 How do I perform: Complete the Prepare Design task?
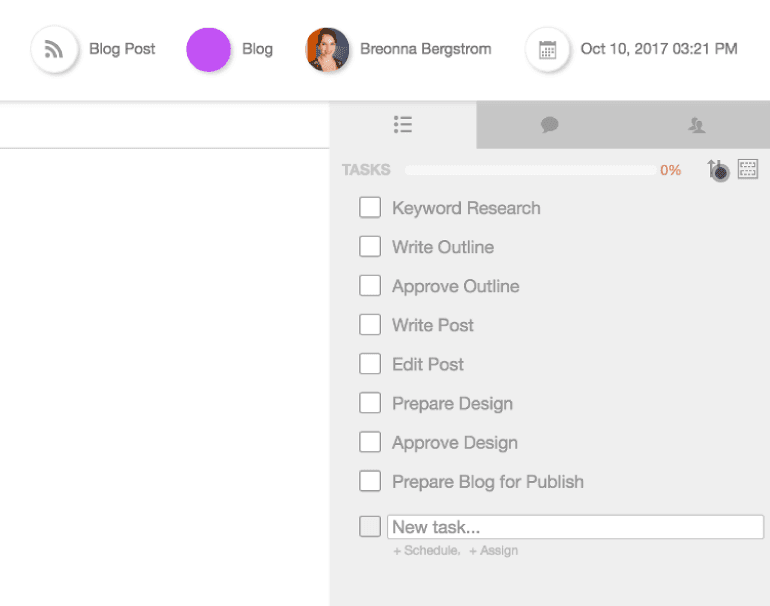click(x=370, y=403)
